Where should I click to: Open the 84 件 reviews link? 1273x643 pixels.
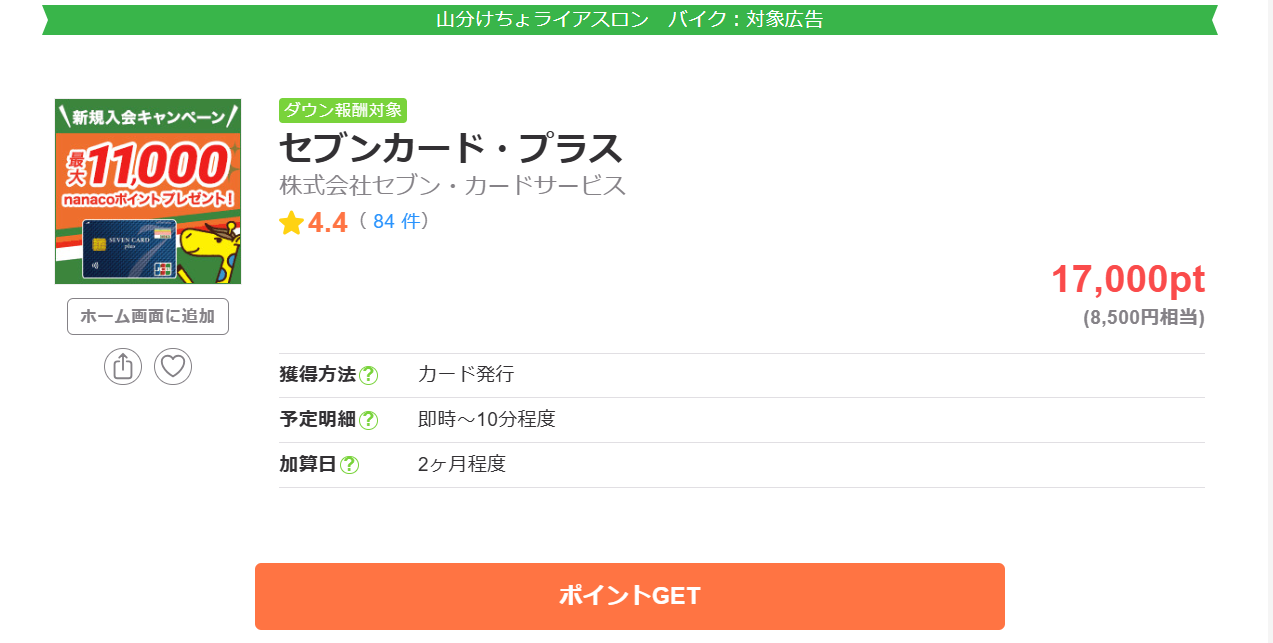tap(396, 222)
